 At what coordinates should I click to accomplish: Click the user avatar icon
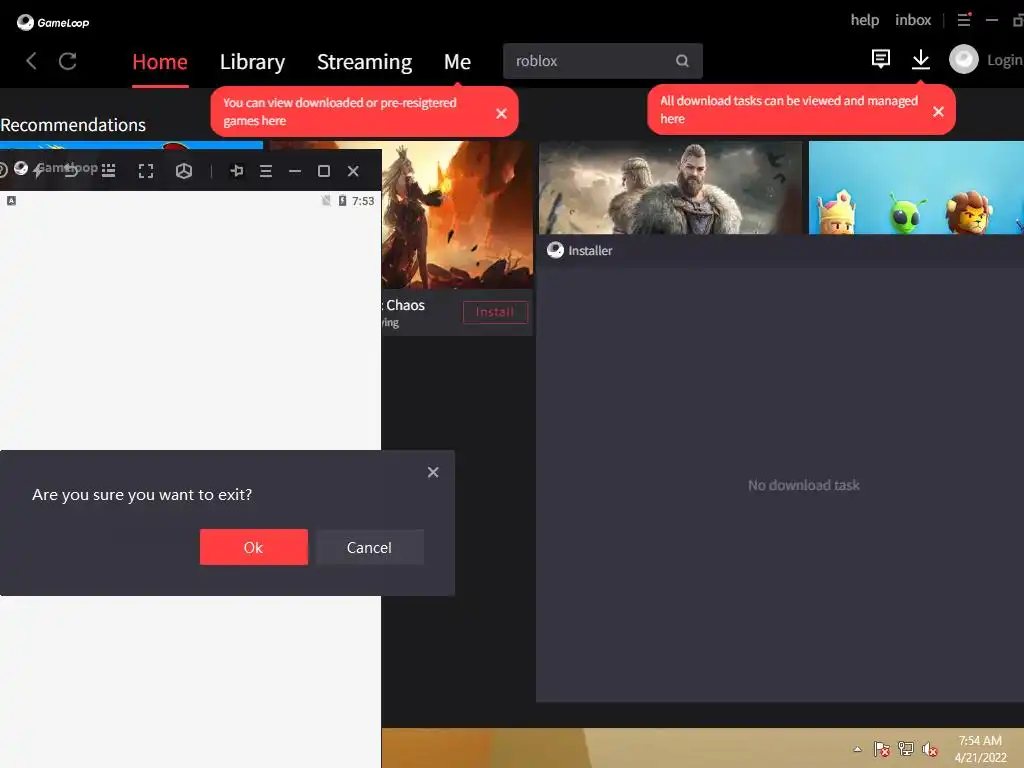point(963,59)
